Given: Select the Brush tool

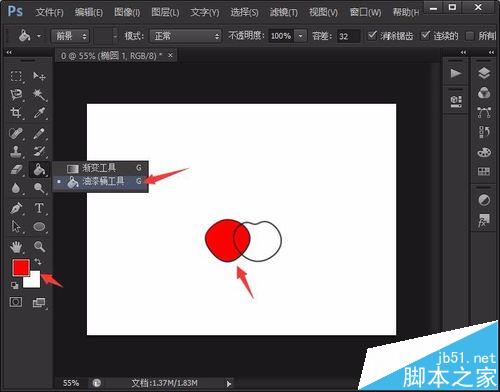Looking at the screenshot, I should pos(39,134).
